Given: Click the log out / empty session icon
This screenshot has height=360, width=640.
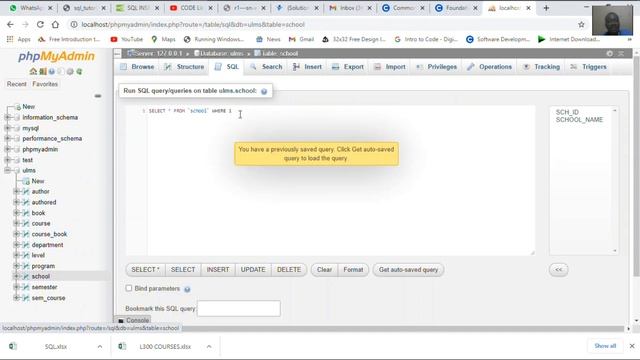Looking at the screenshot, I should tap(42, 71).
